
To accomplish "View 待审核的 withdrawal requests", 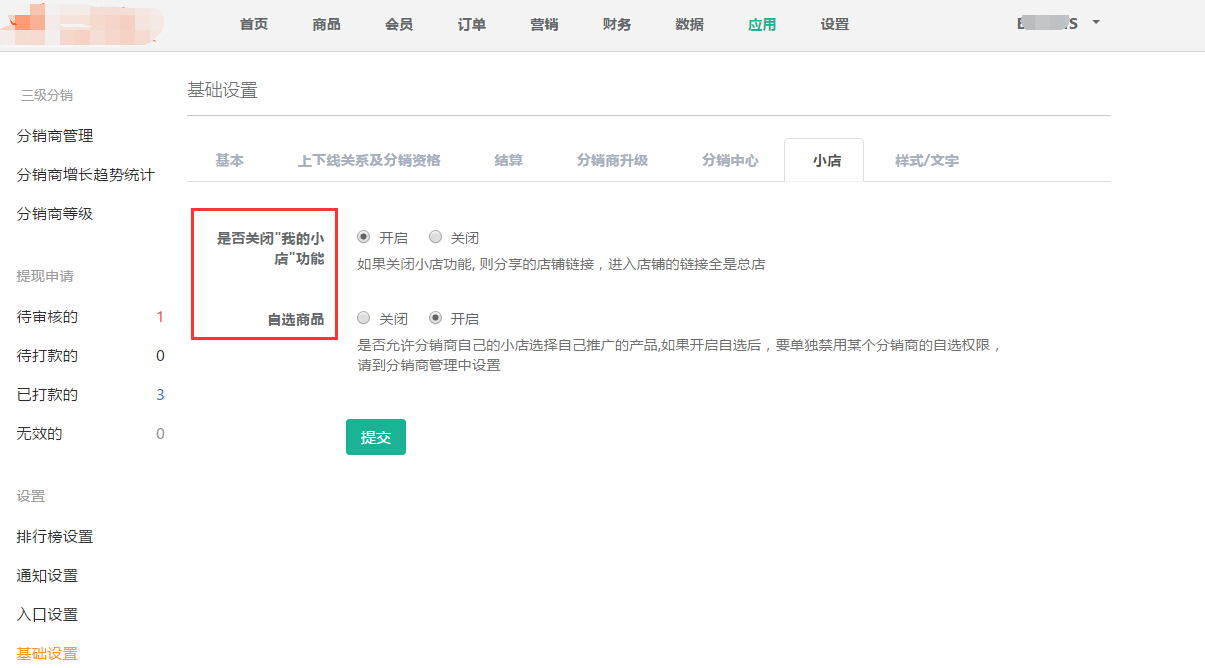I will coord(47,317).
